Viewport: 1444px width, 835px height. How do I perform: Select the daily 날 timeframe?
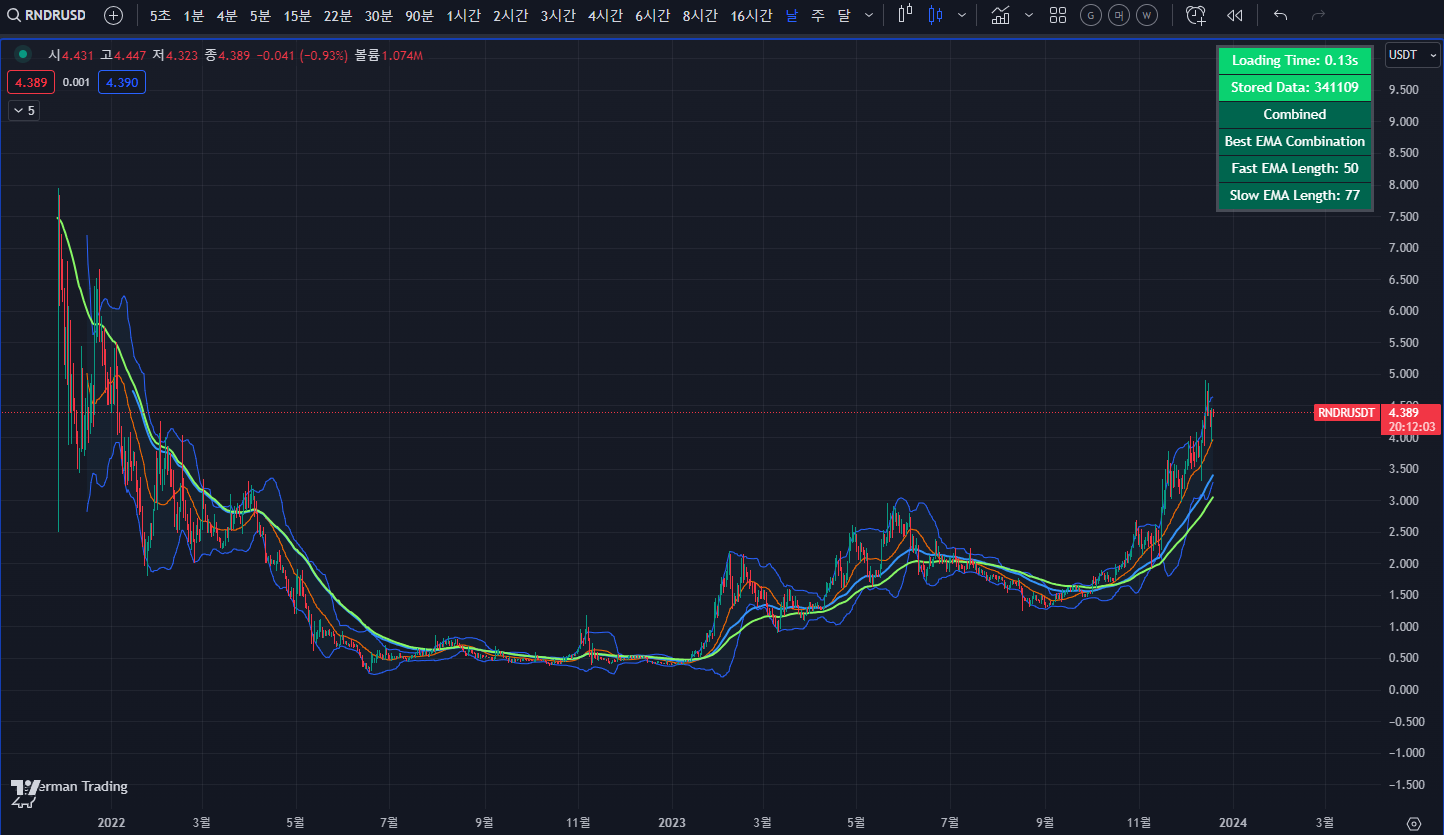[792, 15]
